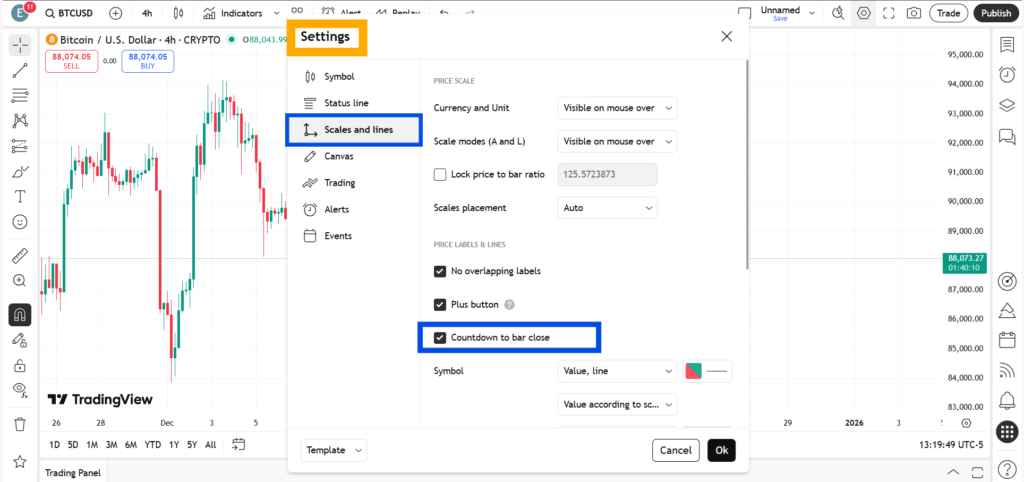Confirm settings with Ok button

(x=722, y=450)
